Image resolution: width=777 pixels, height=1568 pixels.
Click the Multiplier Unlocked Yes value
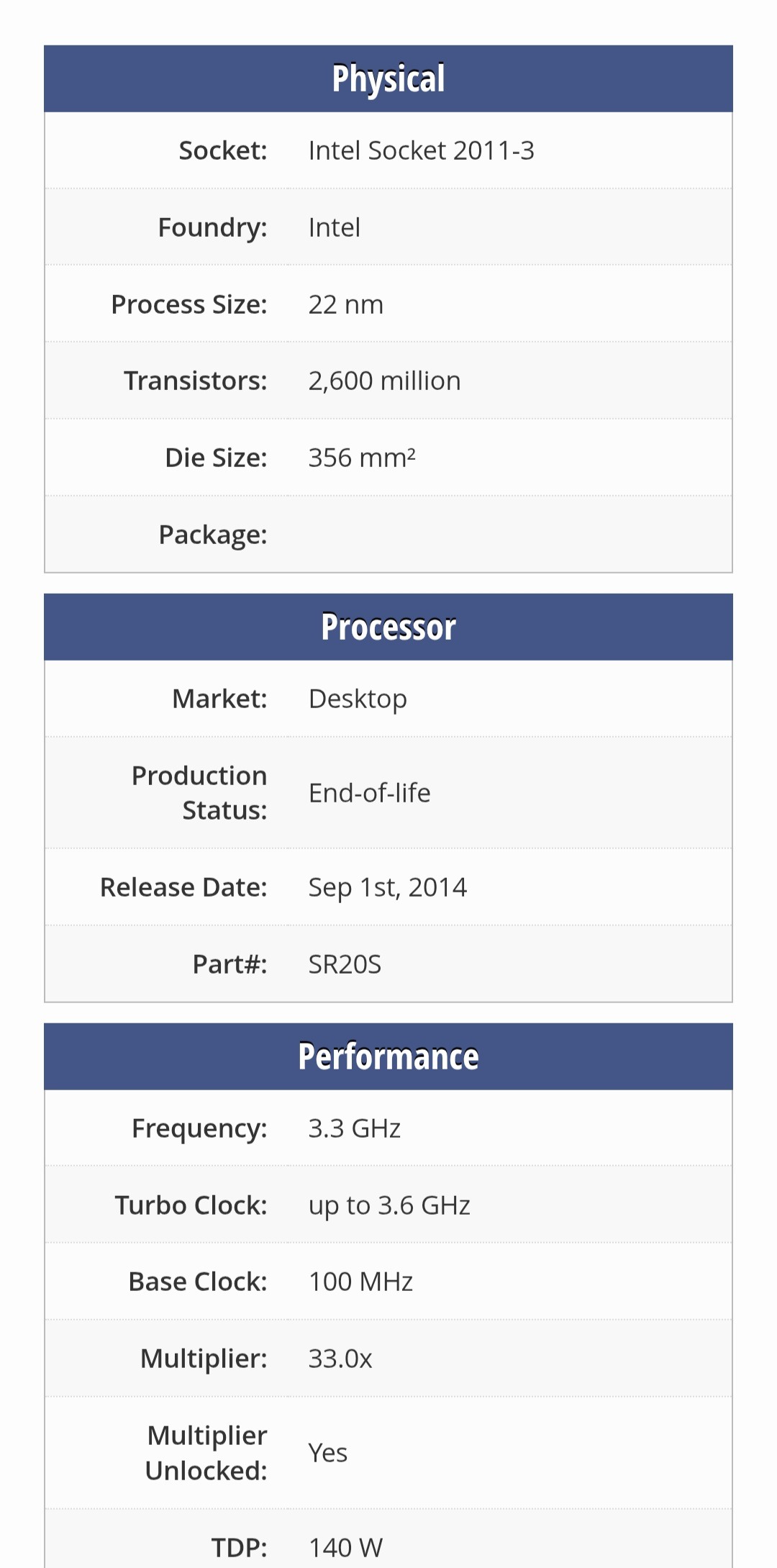pyautogui.click(x=328, y=1453)
